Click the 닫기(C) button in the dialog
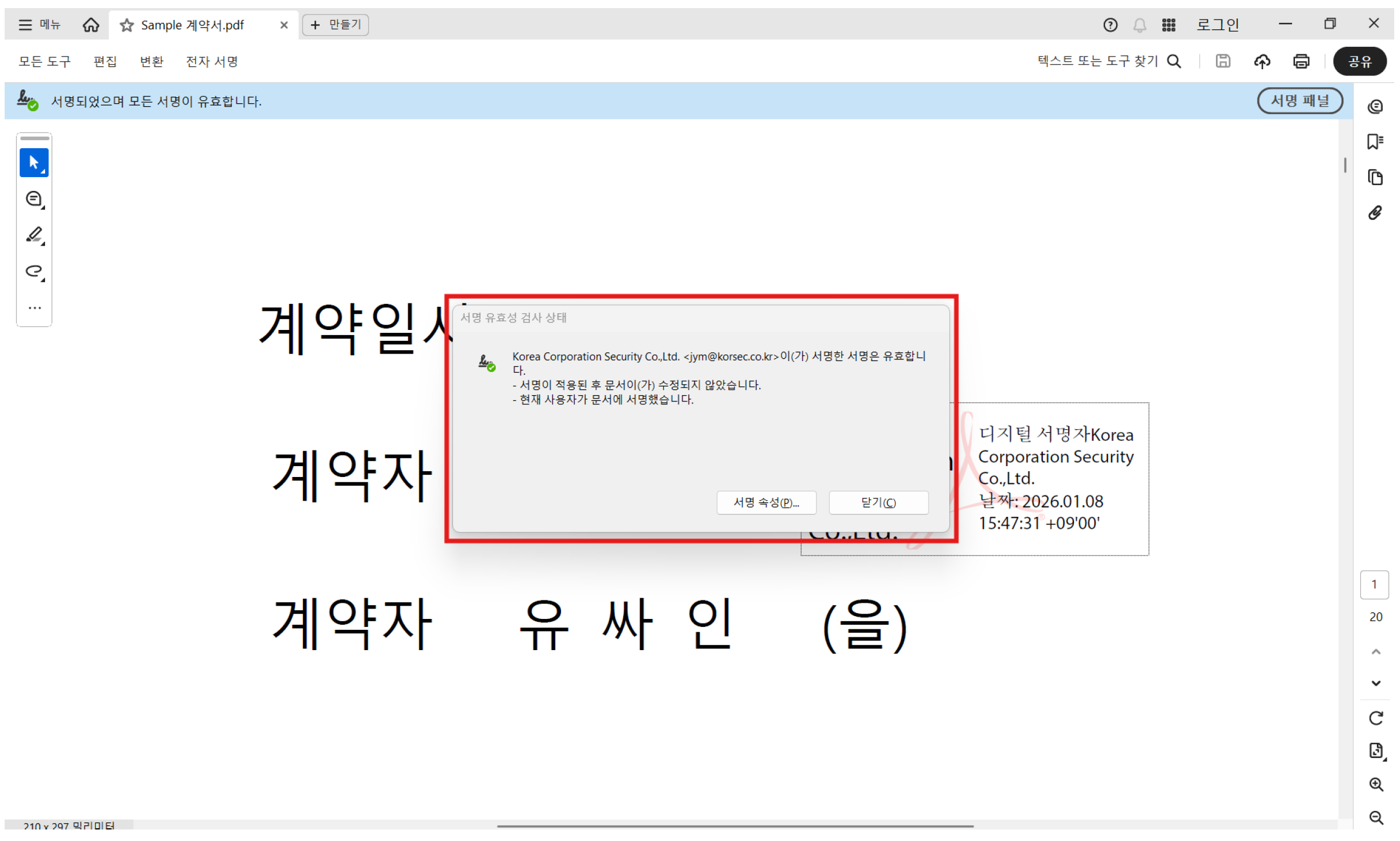Viewport: 1400px width, 841px height. [x=878, y=502]
